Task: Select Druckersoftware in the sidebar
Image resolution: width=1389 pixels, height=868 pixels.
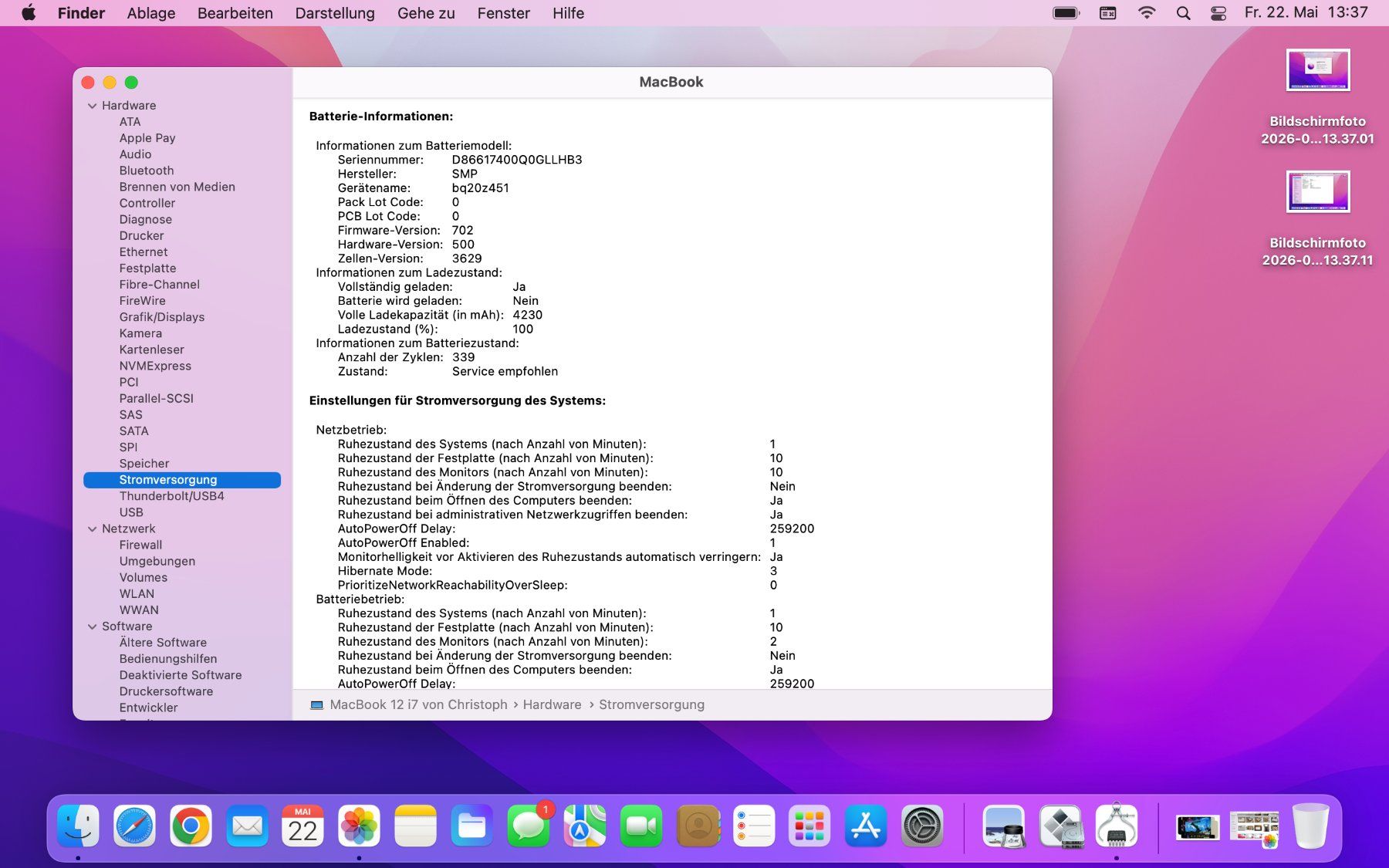Action: [x=166, y=691]
